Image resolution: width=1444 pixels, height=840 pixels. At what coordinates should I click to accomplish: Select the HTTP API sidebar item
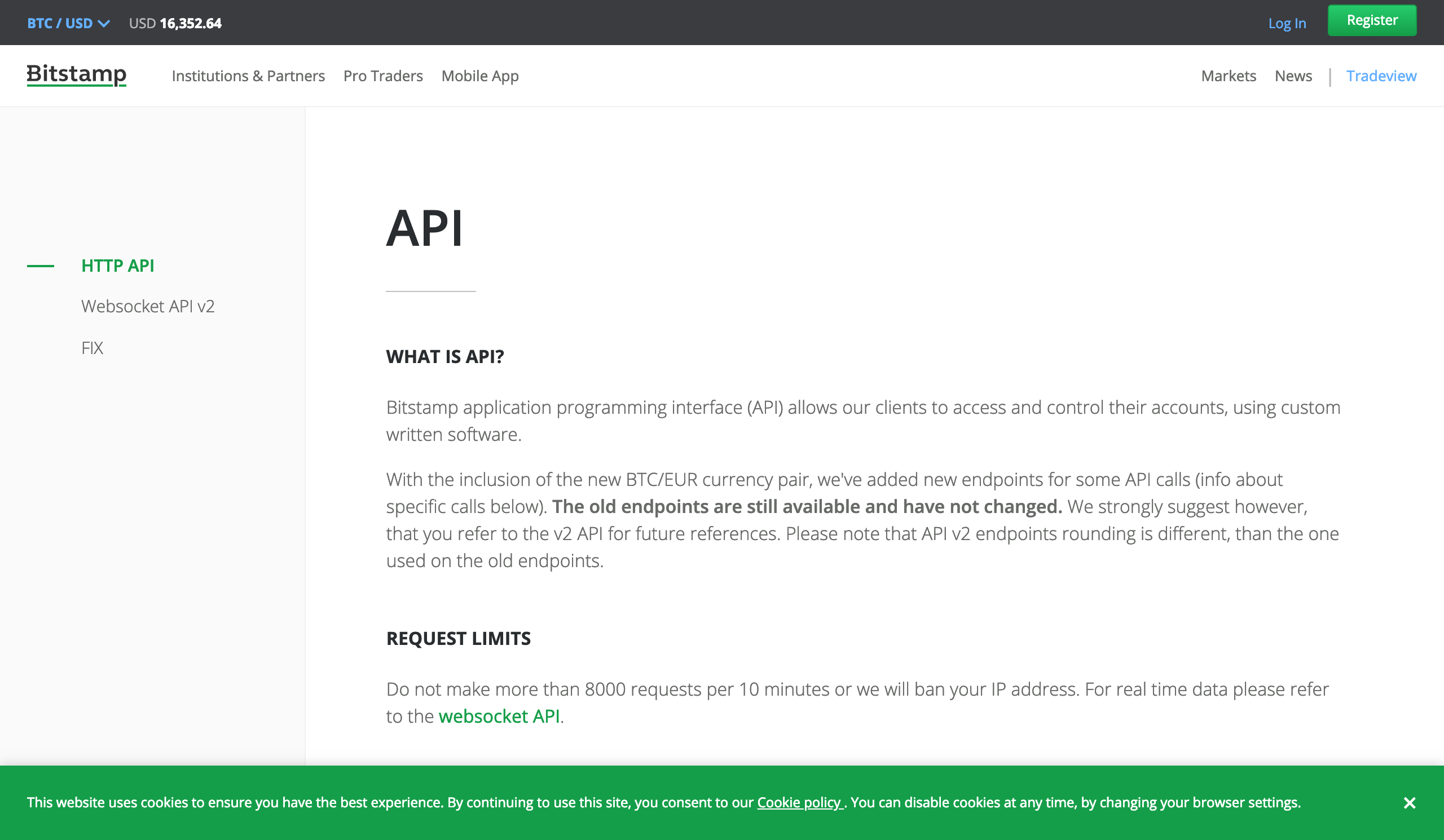(x=118, y=265)
